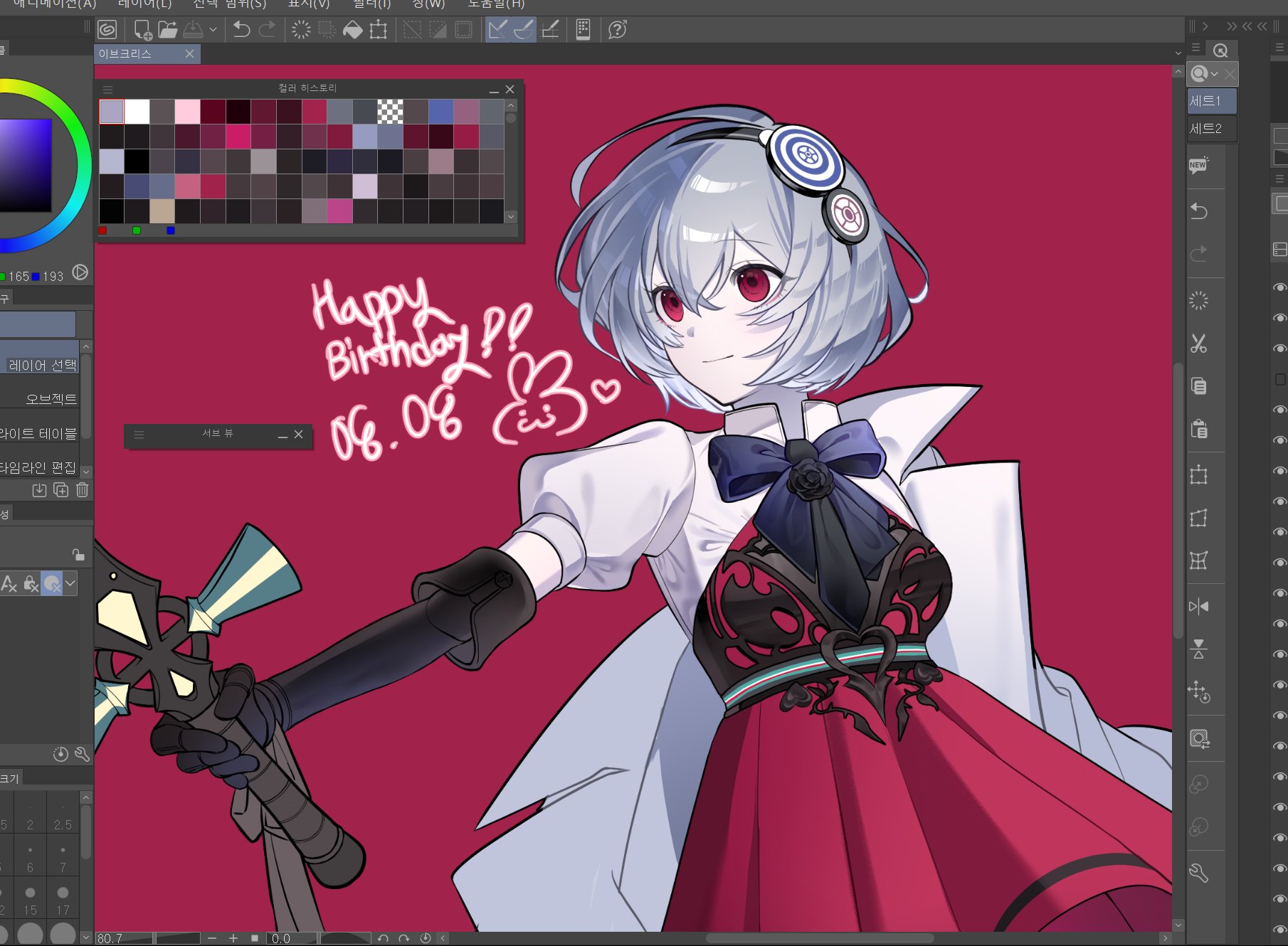Open 서브 뷰 panel hamburger menu
Screen dimensions: 1288x946
pos(139,435)
